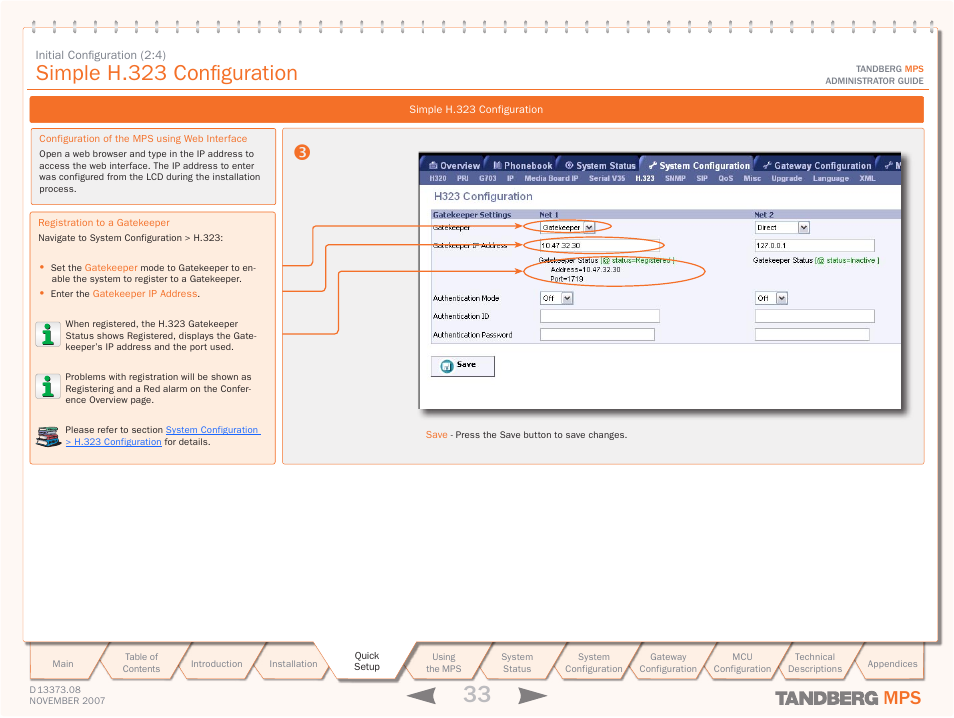Go to the Technical Descriptions guide tab
954x718 pixels.
815,663
